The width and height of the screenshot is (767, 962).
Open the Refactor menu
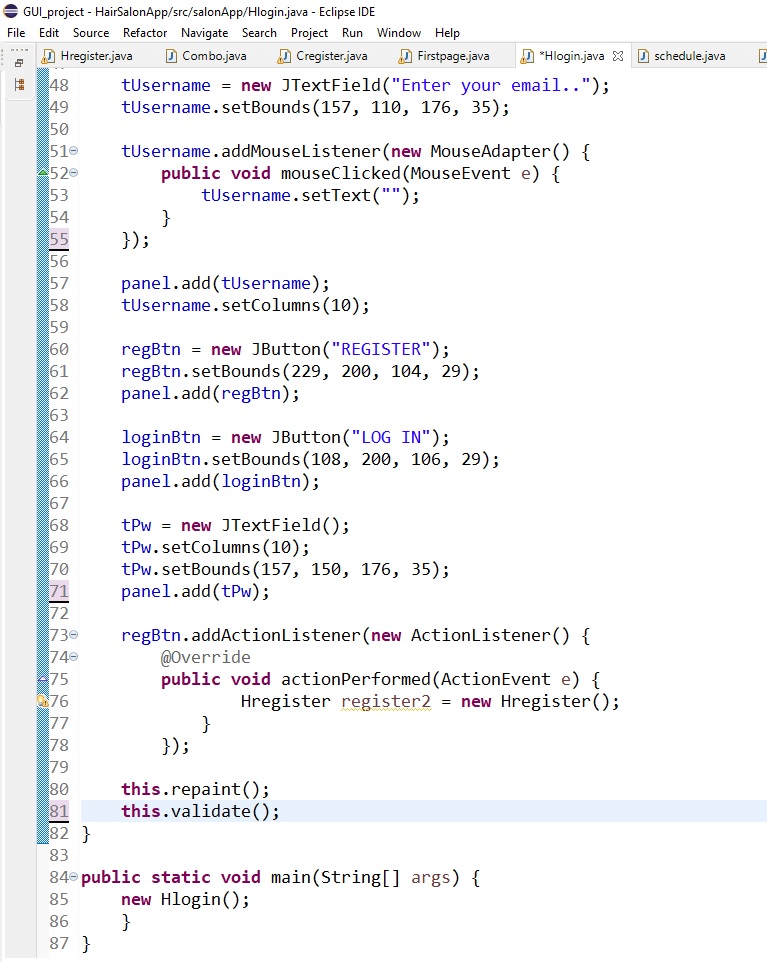pyautogui.click(x=145, y=33)
